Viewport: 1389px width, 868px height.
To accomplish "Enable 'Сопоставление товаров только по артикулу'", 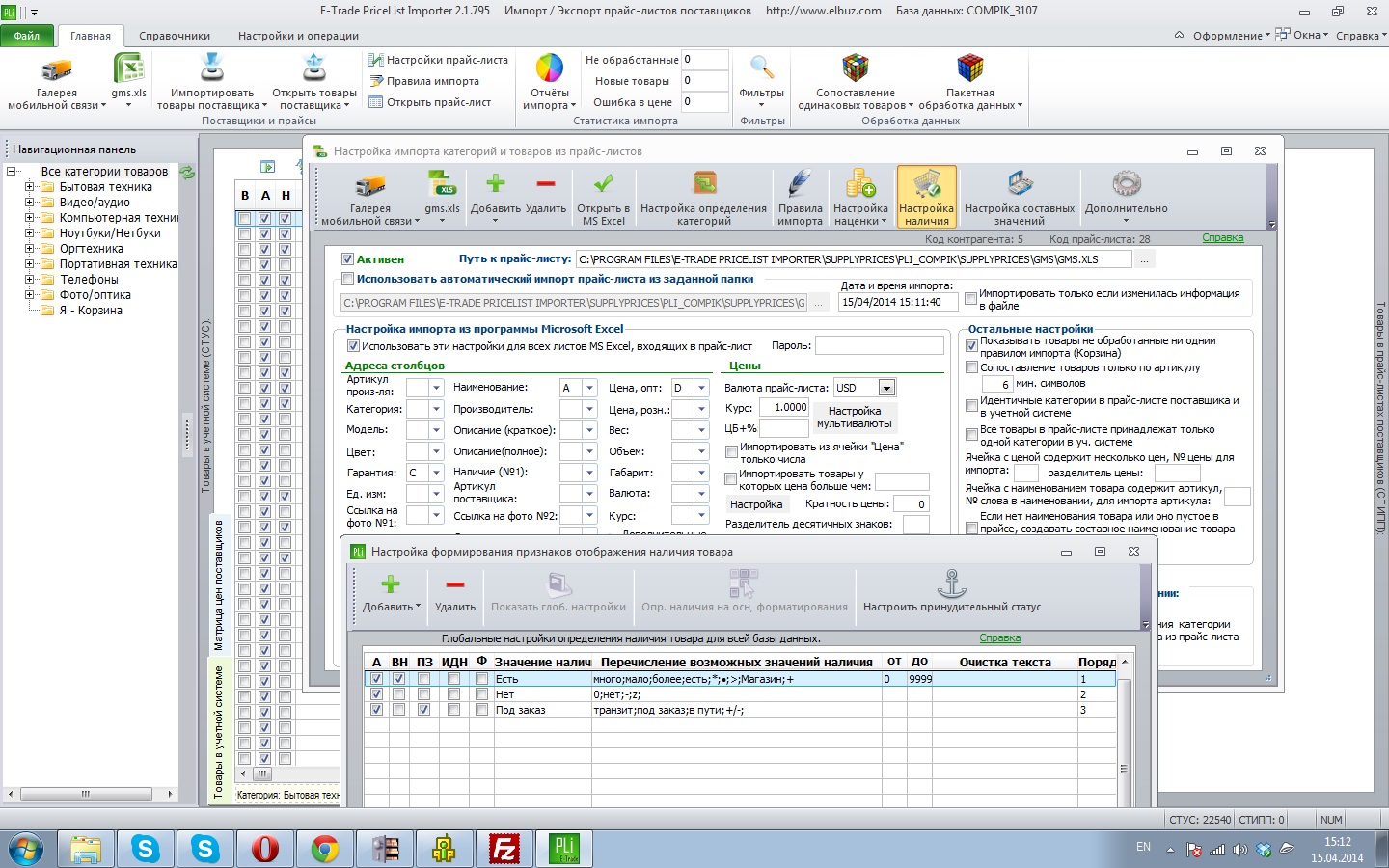I will 972,367.
